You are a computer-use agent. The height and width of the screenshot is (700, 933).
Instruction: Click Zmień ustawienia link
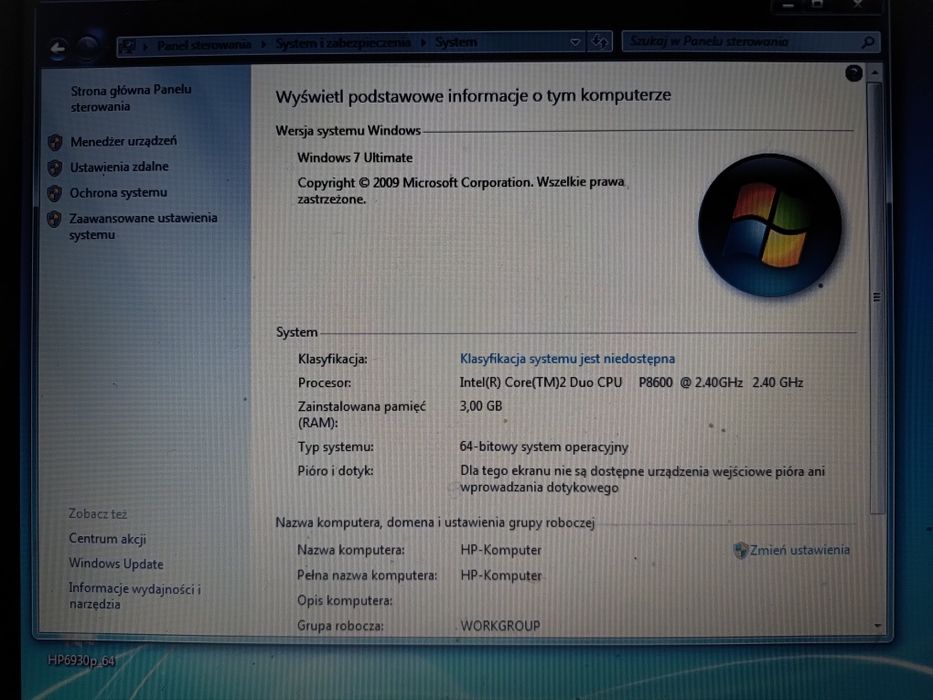coord(799,550)
